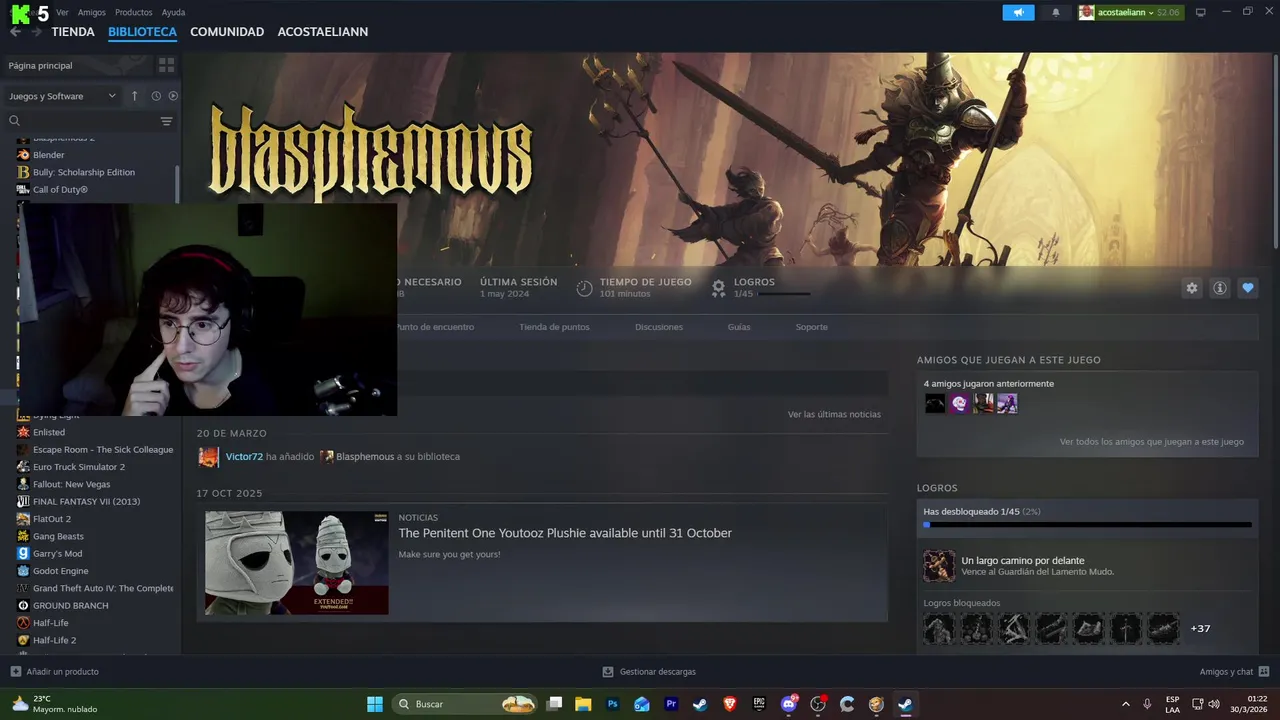Open the ACOSTAELIANN profile tab
The height and width of the screenshot is (720, 1280).
pyautogui.click(x=323, y=32)
